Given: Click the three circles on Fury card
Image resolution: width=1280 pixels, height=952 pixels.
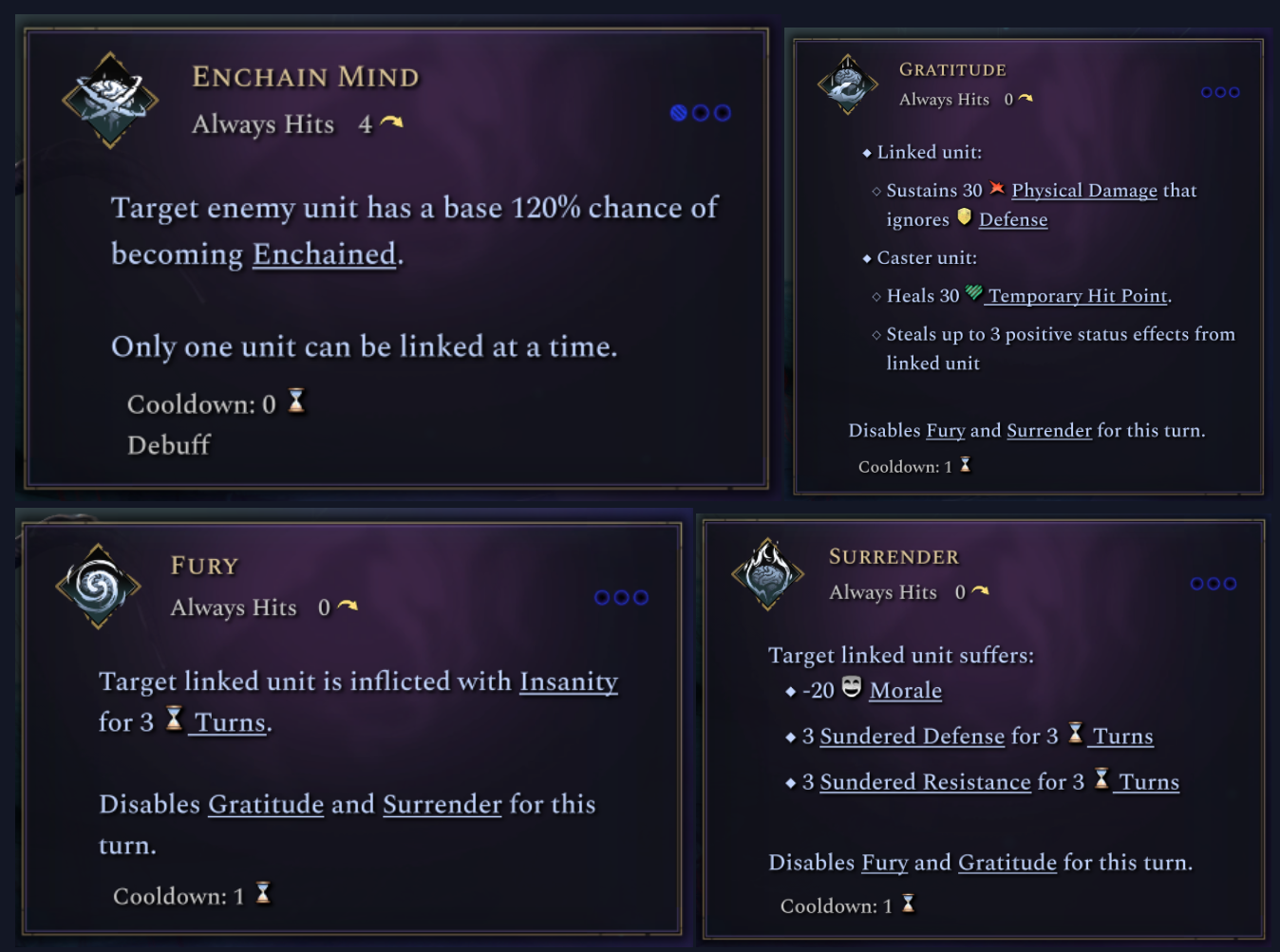Looking at the screenshot, I should [621, 597].
